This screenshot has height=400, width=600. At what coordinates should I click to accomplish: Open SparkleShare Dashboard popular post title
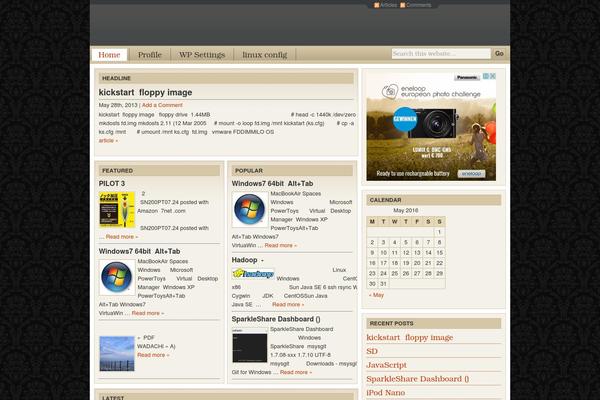pyautogui.click(x=276, y=319)
